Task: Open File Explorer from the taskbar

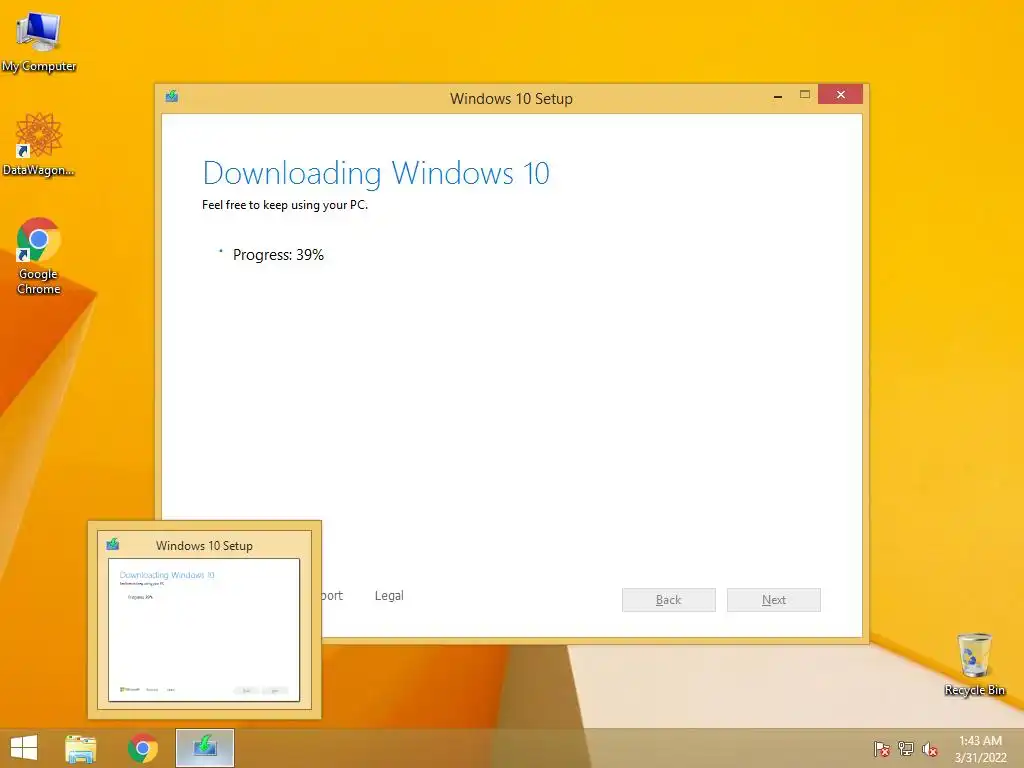Action: [81, 748]
